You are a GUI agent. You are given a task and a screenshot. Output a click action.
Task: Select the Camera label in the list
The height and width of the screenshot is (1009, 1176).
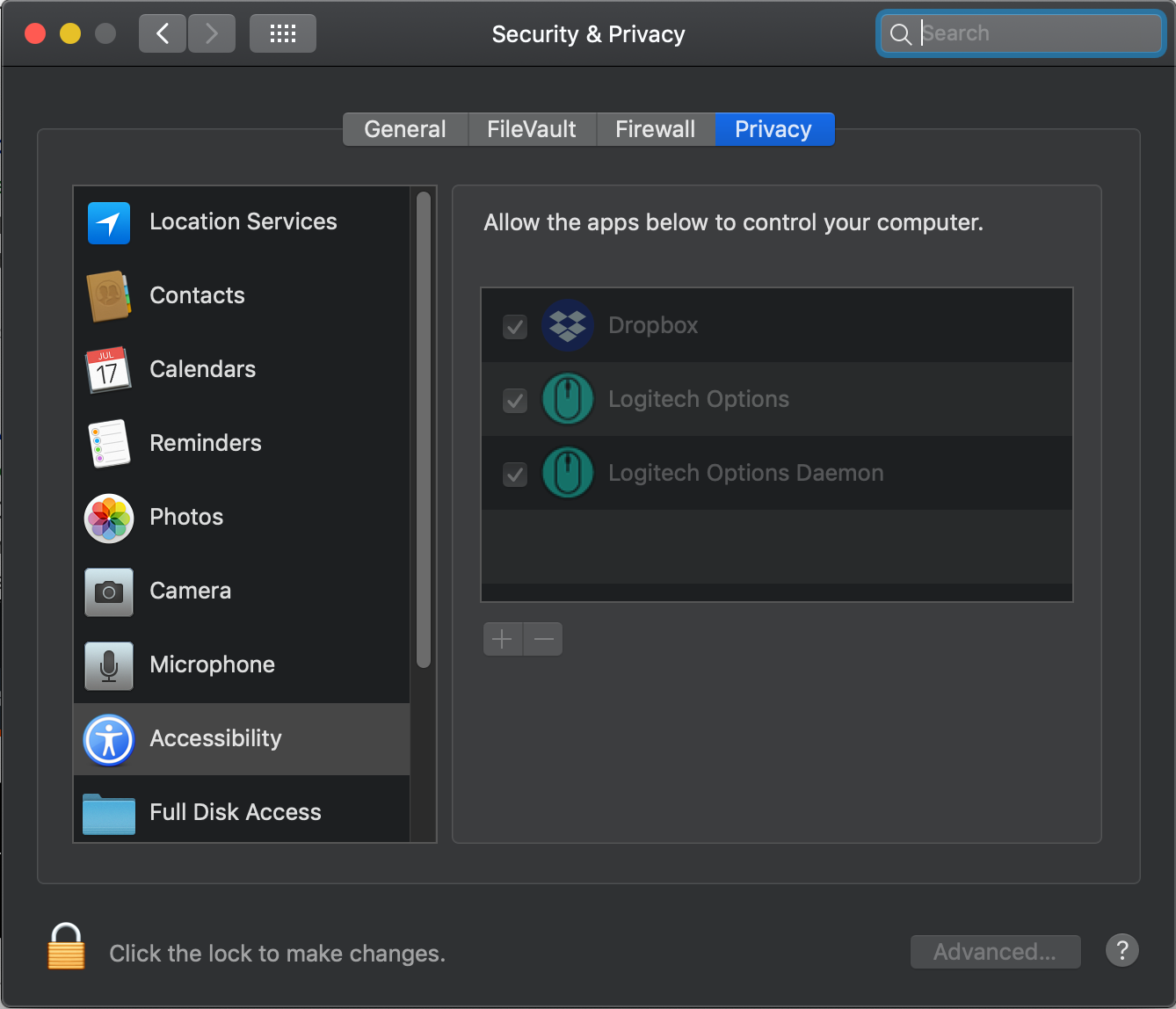[191, 591]
